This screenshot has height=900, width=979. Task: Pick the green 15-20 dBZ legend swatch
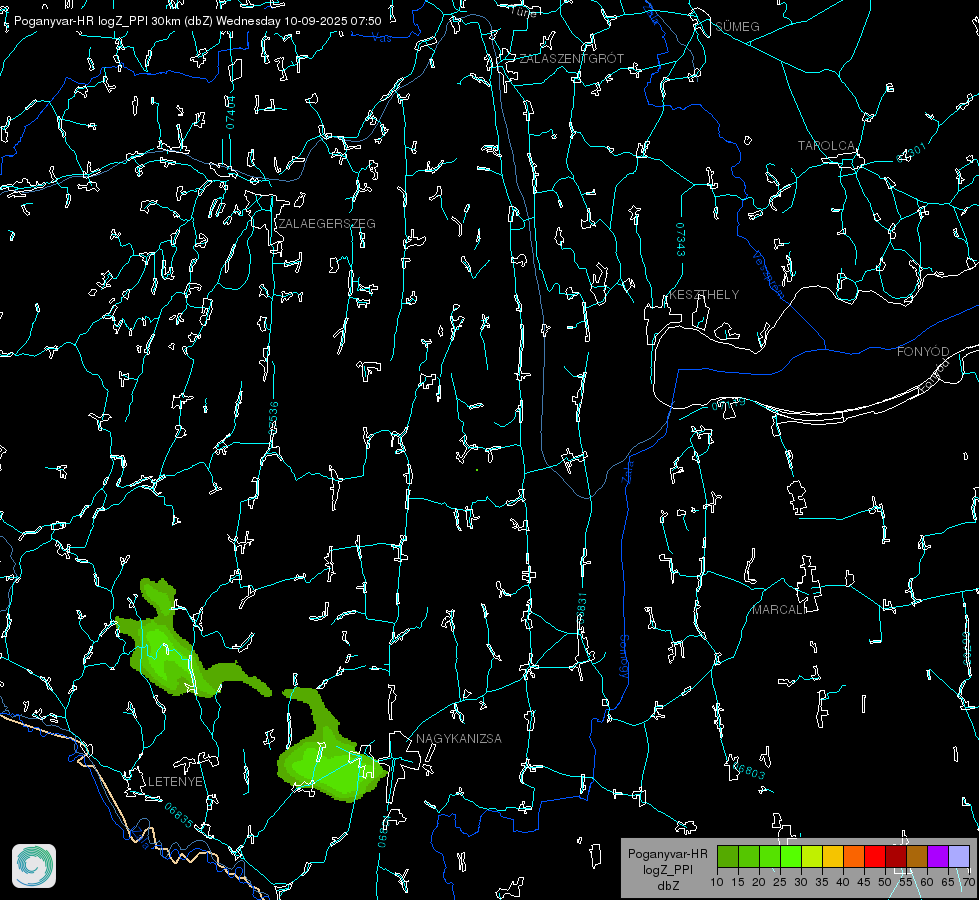[x=749, y=856]
